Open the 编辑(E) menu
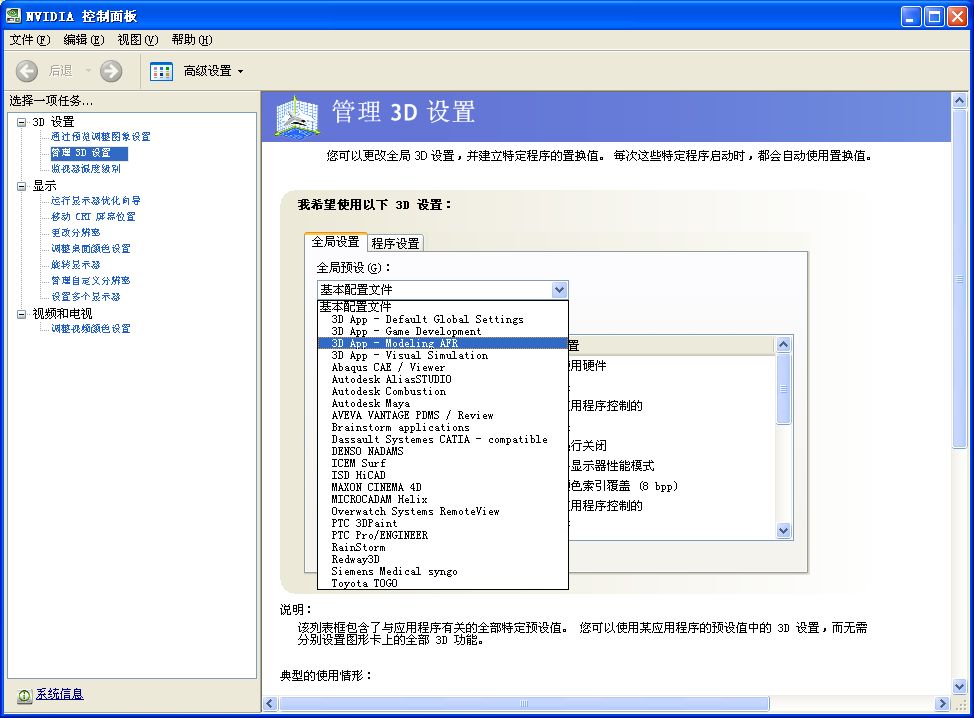Image resolution: width=974 pixels, height=718 pixels. pyautogui.click(x=84, y=40)
